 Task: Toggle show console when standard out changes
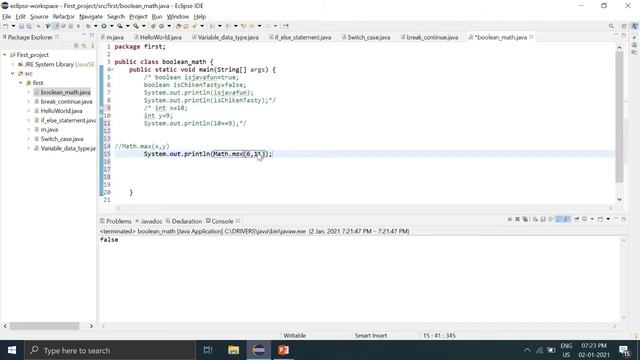pyautogui.click(x=559, y=219)
